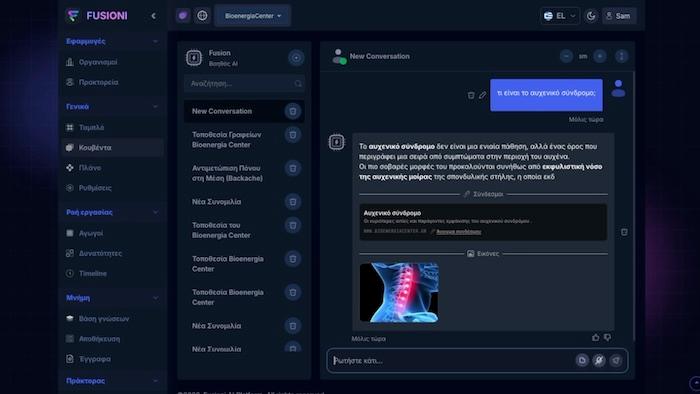Open the underlined source link in card
This screenshot has width=700, height=394.
(x=458, y=232)
